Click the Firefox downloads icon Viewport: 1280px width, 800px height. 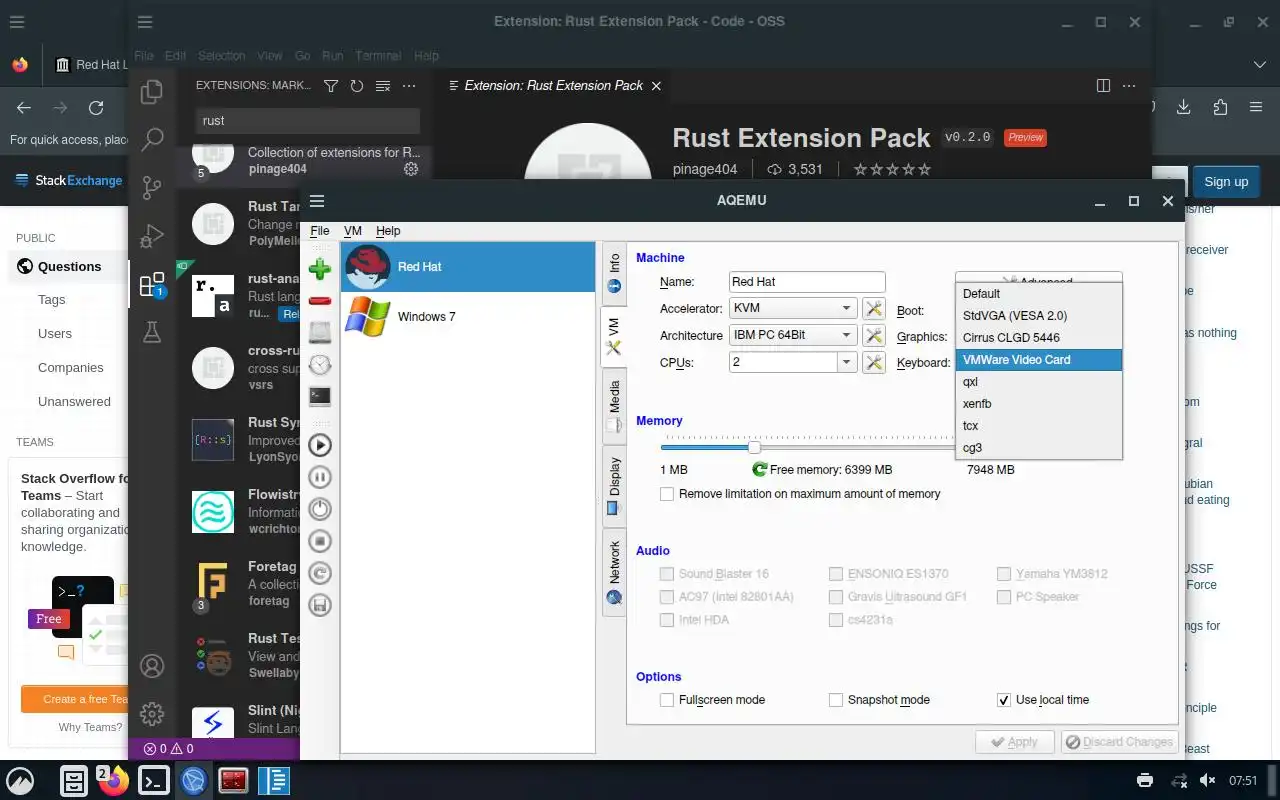click(x=1184, y=107)
